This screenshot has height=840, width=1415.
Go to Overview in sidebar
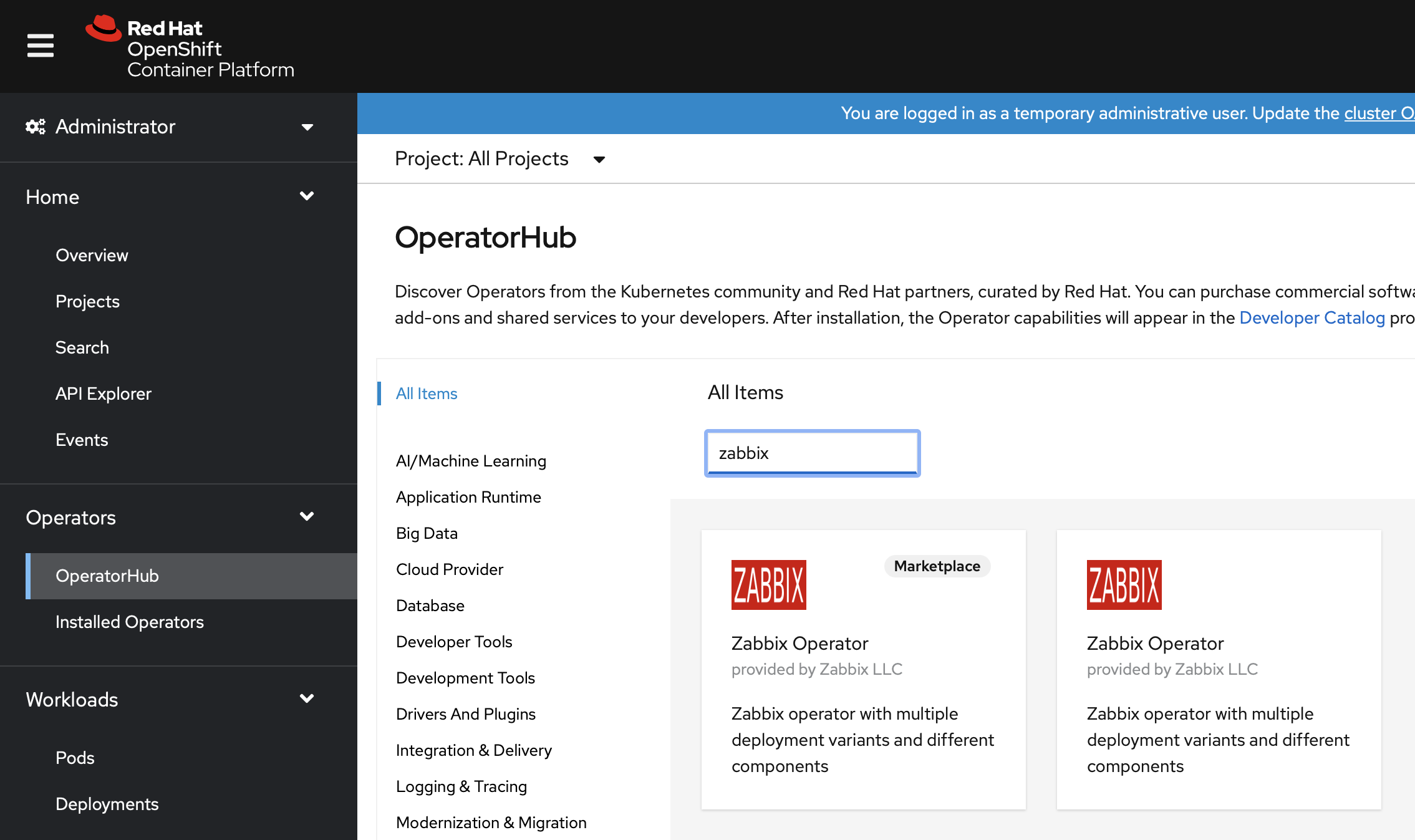tap(92, 255)
